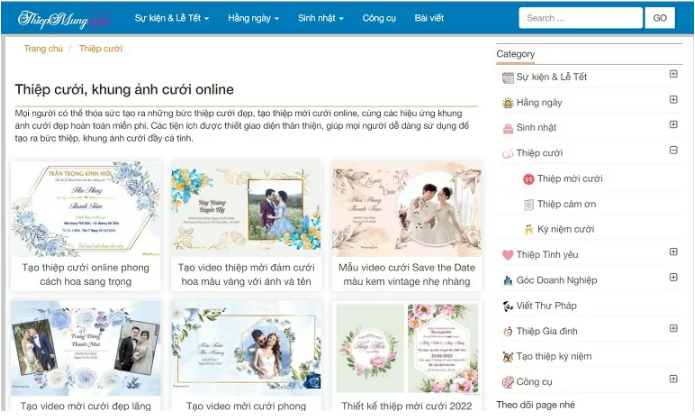Click the heart icon beside Thiệp Tình yêu
Screen dimensions: 695x417
tap(508, 255)
